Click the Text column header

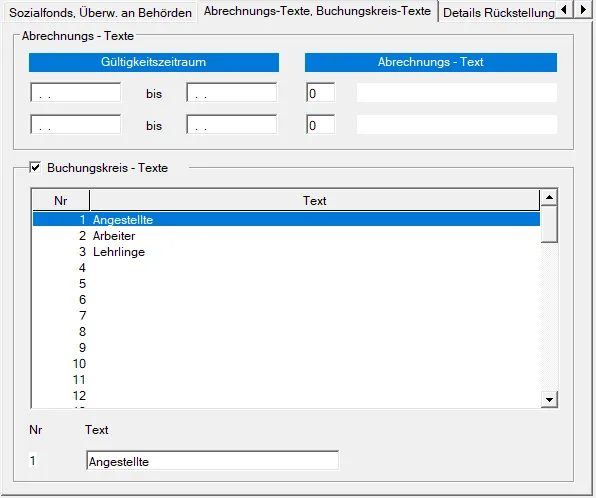(x=315, y=200)
